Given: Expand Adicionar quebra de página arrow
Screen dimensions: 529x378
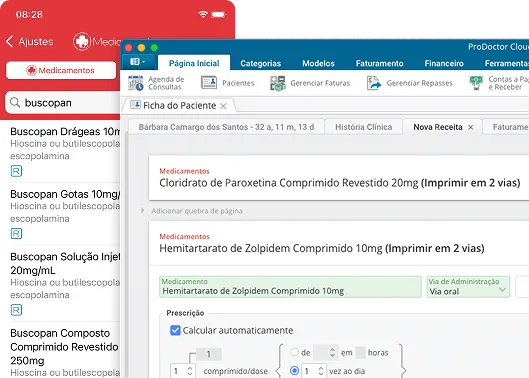Looking at the screenshot, I should coord(142,211).
